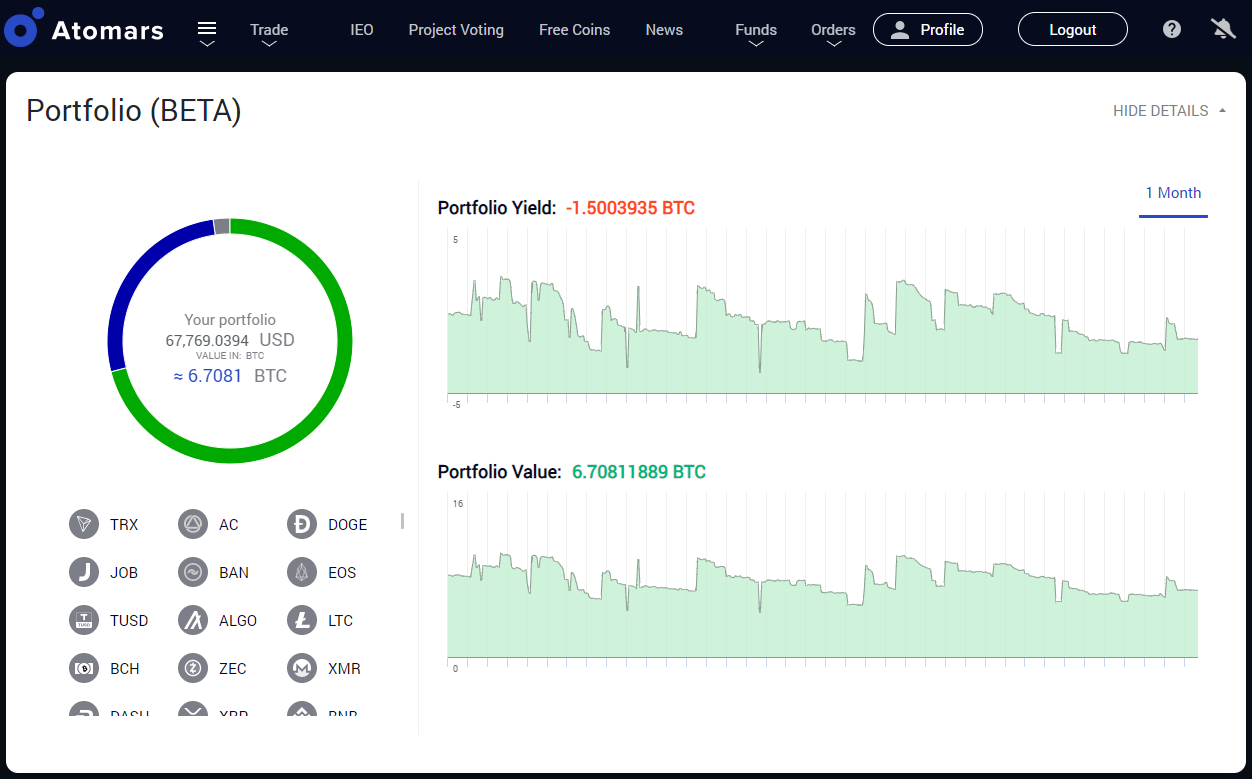Click the ≈ 6.7081 BTC amount

tap(230, 376)
